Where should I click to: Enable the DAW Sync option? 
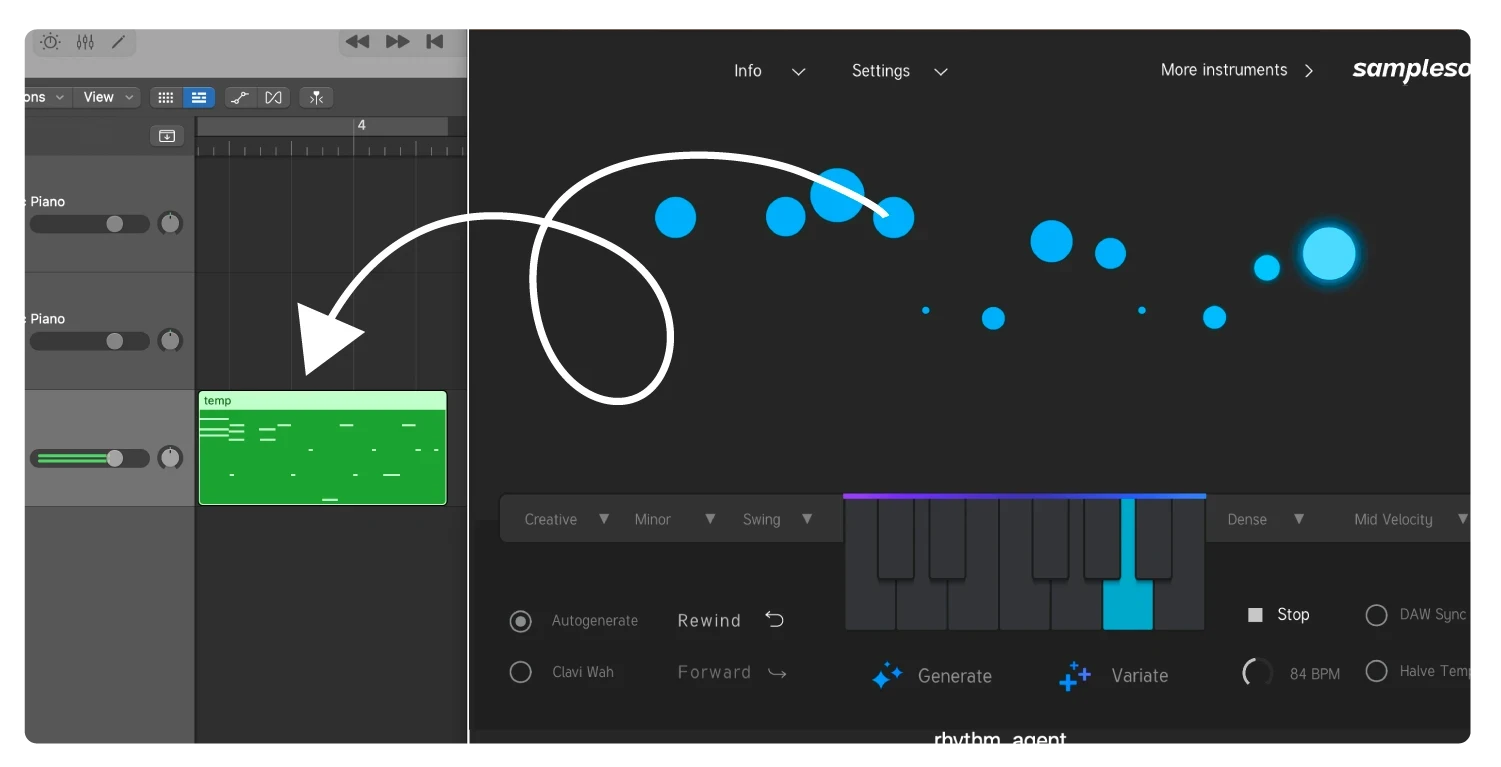(1376, 615)
